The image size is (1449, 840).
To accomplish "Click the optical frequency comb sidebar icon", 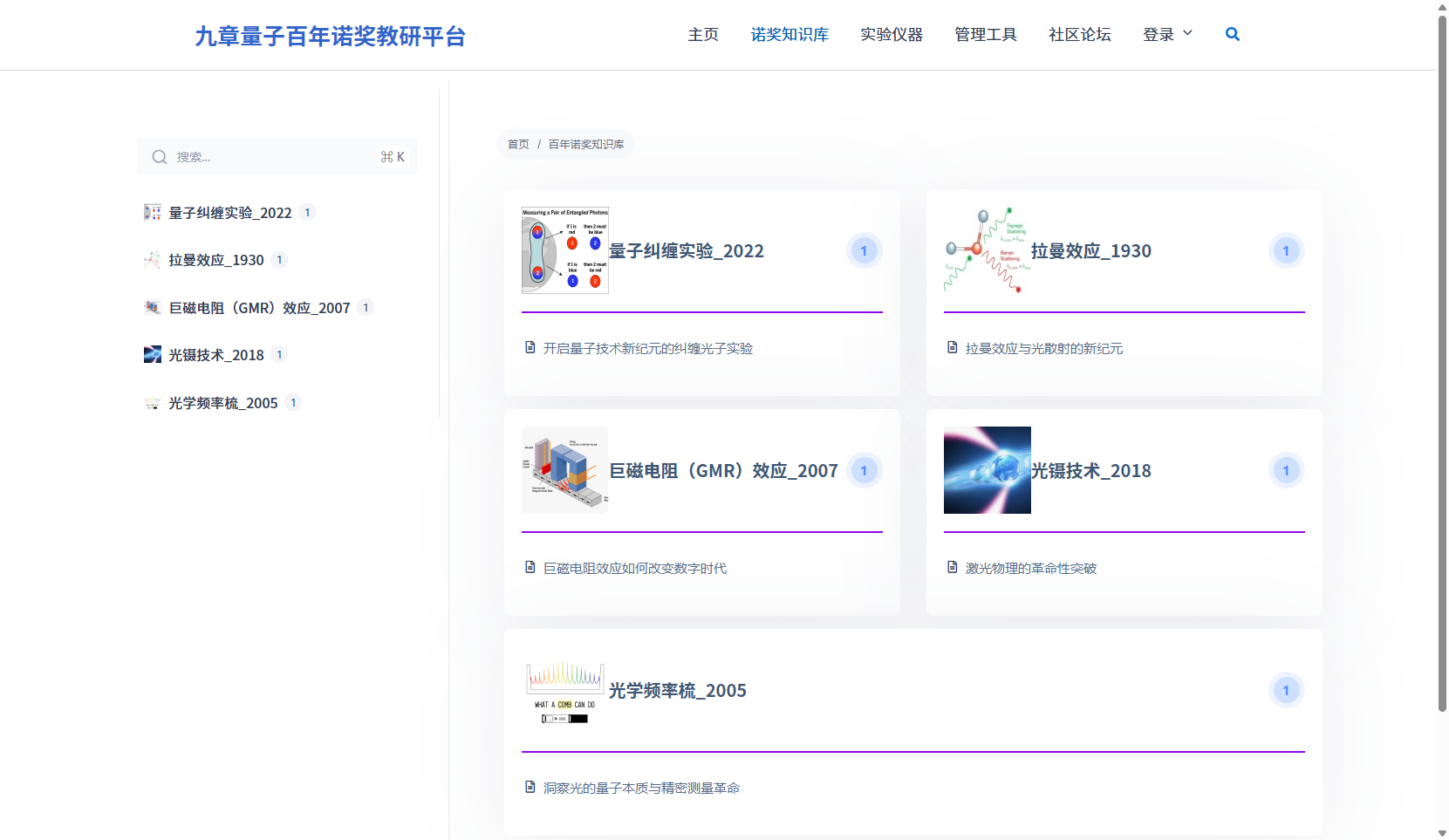I will (153, 402).
